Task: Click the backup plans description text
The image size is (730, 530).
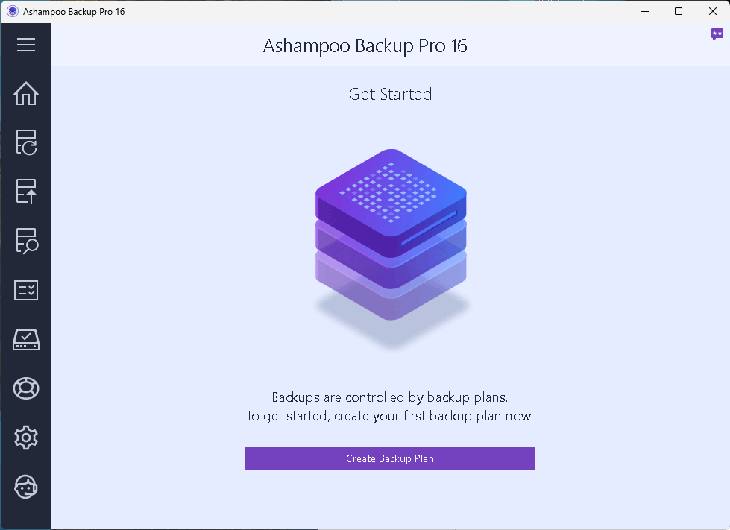Action: click(x=390, y=406)
